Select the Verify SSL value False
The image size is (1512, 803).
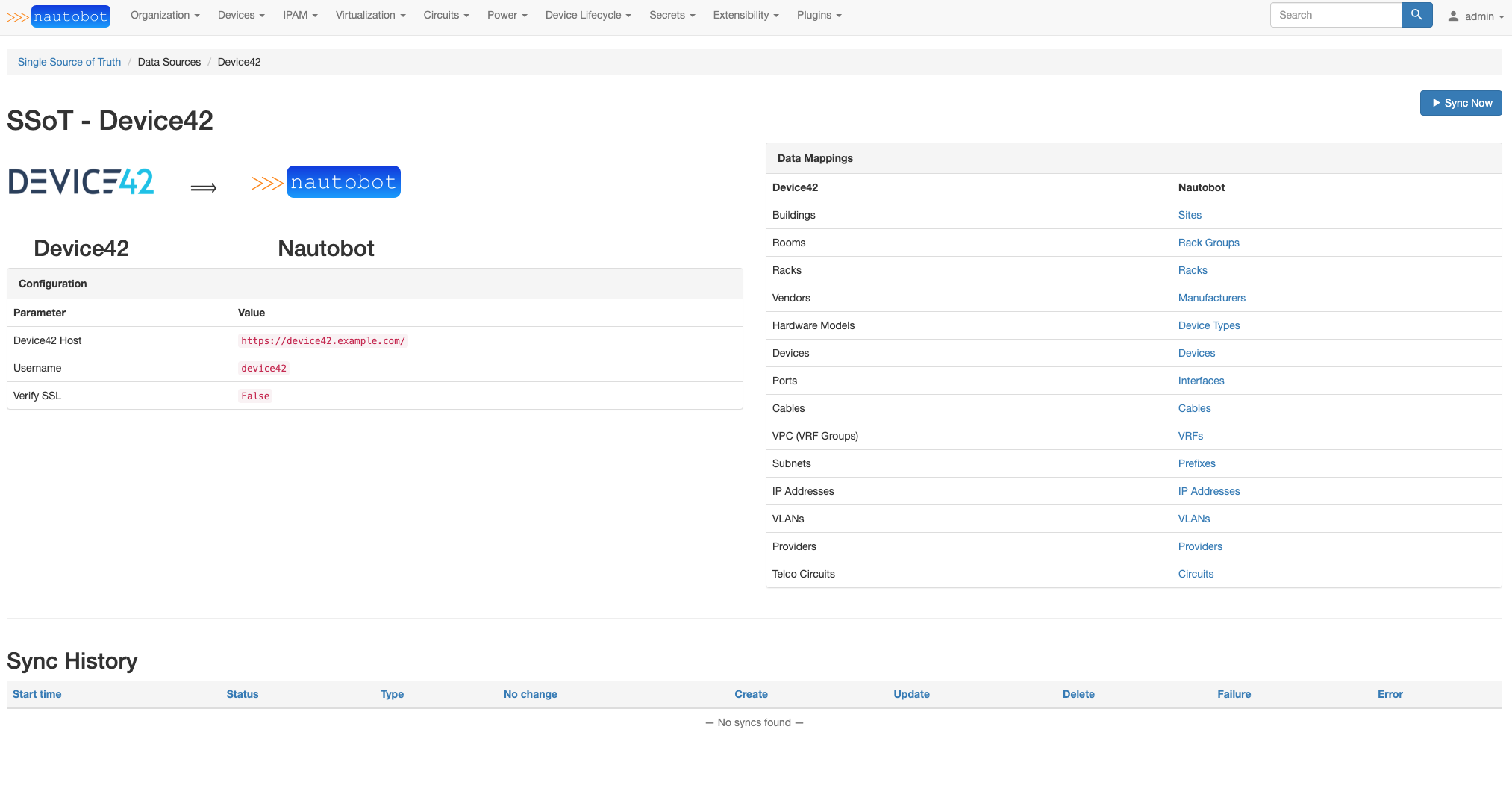(255, 396)
